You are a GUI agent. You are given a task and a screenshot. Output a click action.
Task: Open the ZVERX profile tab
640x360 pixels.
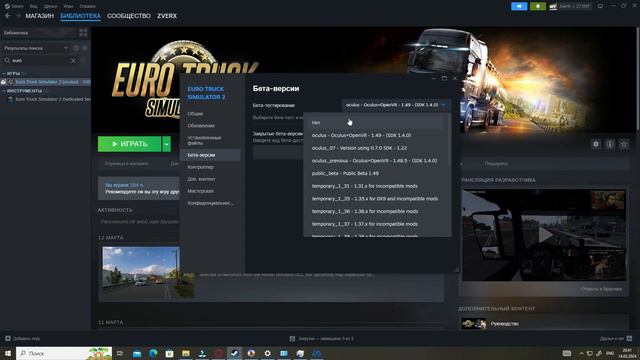coord(167,16)
